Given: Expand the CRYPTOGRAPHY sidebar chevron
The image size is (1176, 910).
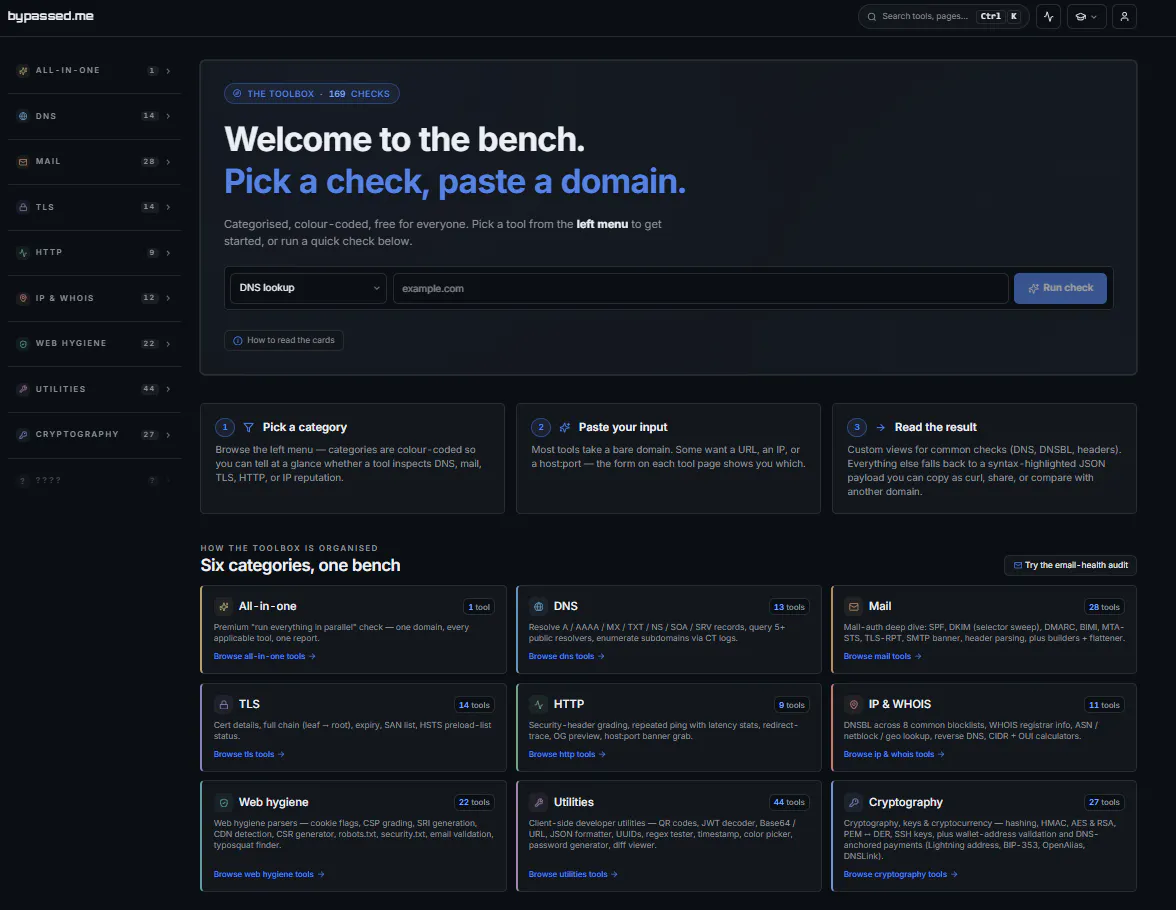Looking at the screenshot, I should (x=168, y=435).
